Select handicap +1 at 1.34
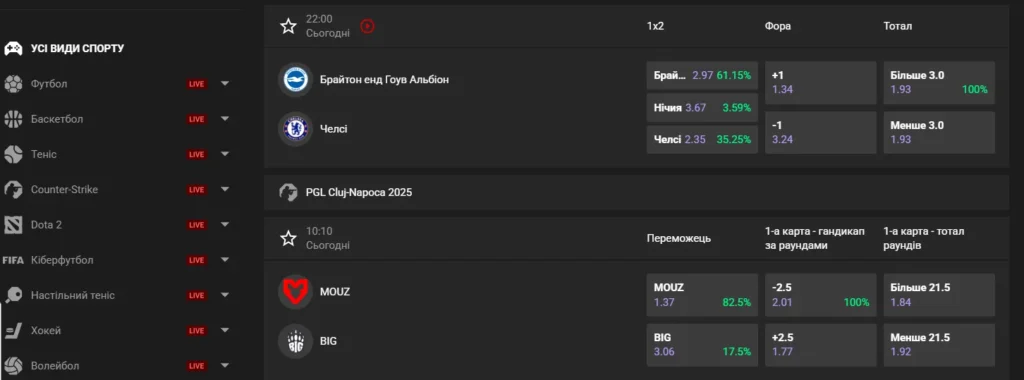Image resolution: width=1024 pixels, height=380 pixels. tap(820, 83)
